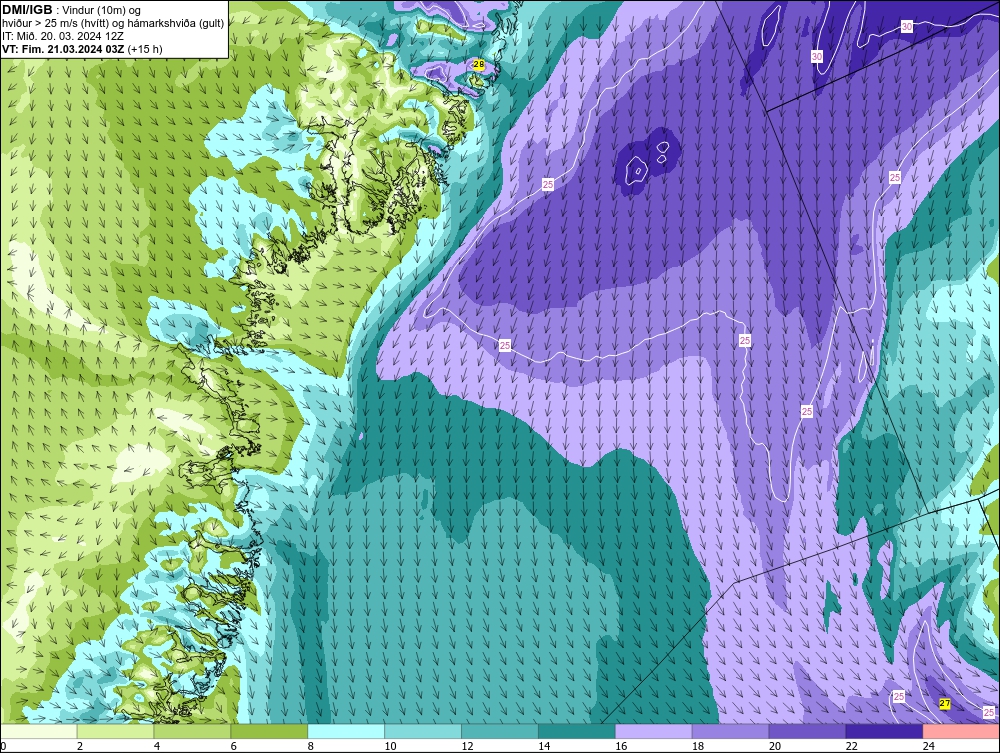Click the legend scale number 8

pyautogui.click(x=311, y=746)
